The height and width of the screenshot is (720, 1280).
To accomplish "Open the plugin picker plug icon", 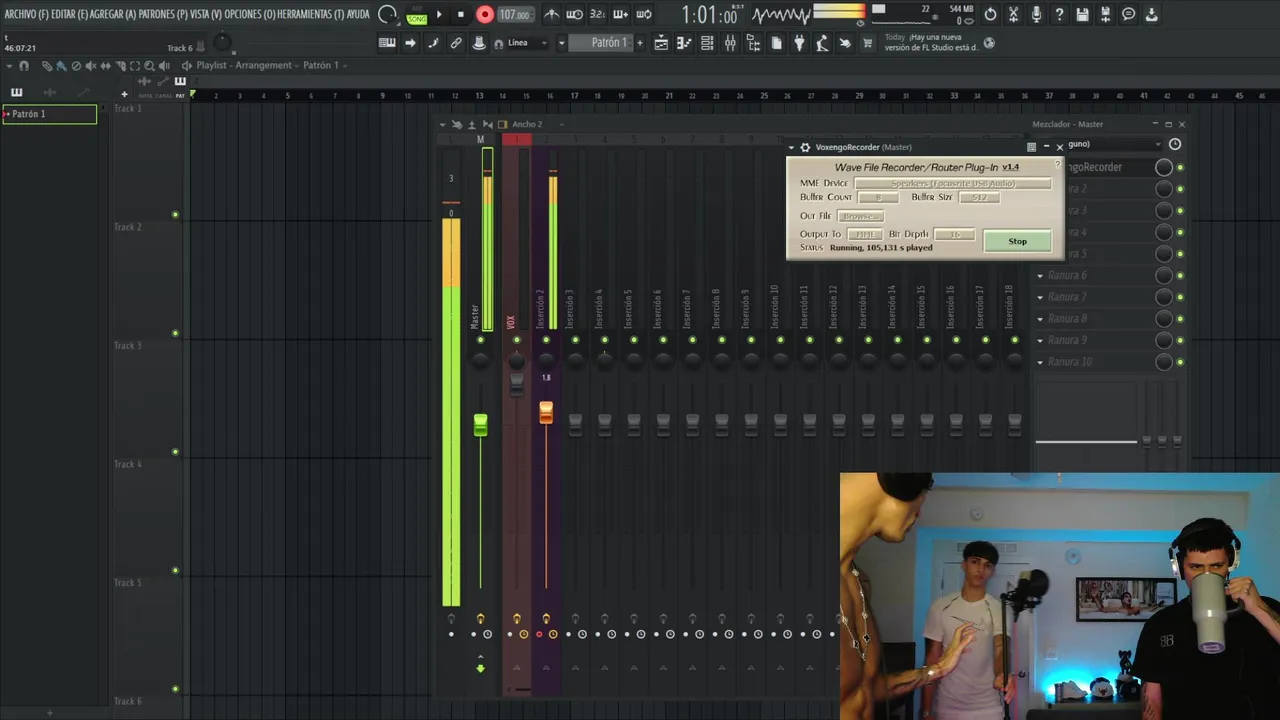I will tap(799, 43).
